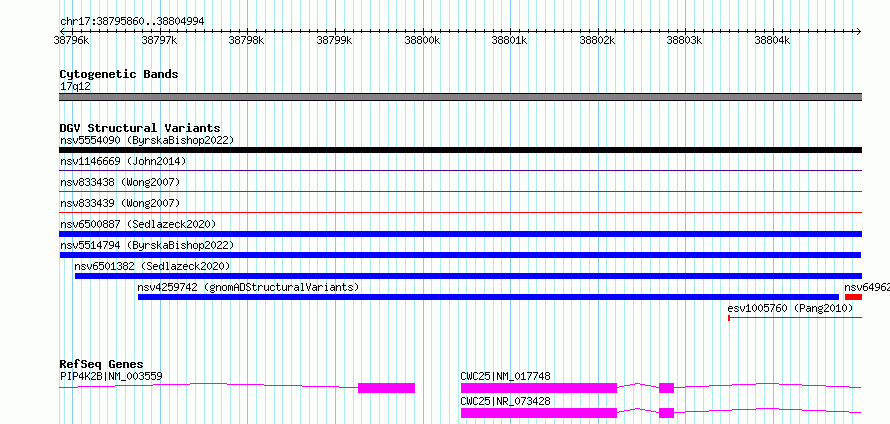The width and height of the screenshot is (890, 424).
Task: Select the short red bar right of nsv4259742
Action: click(x=853, y=297)
